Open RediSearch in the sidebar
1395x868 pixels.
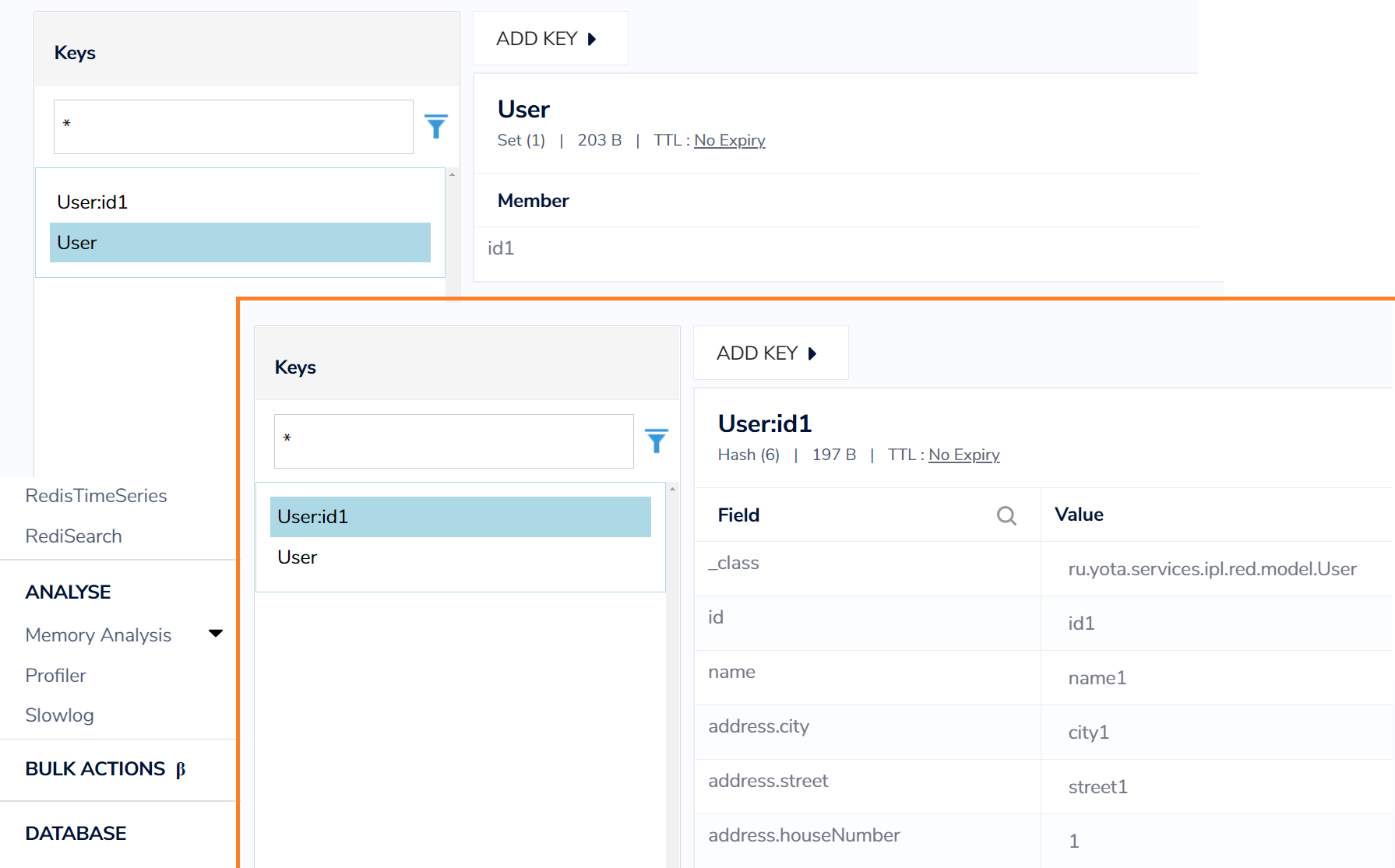tap(73, 536)
